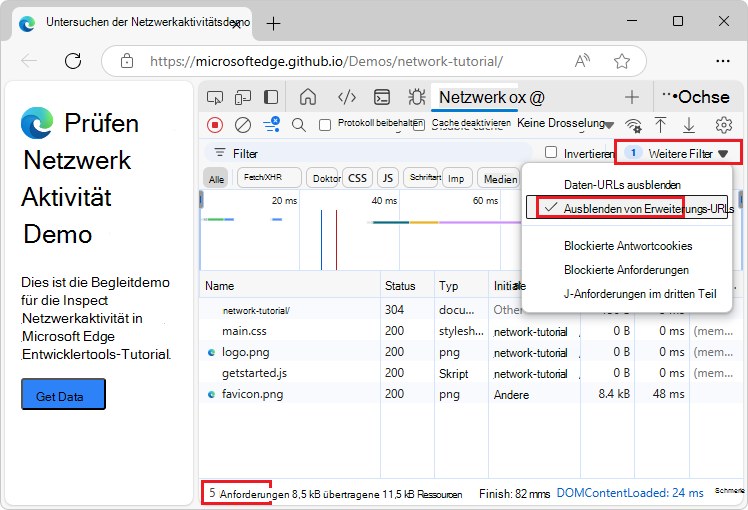748x510 pixels.
Task: Filter by Img requests
Action: pos(457,178)
